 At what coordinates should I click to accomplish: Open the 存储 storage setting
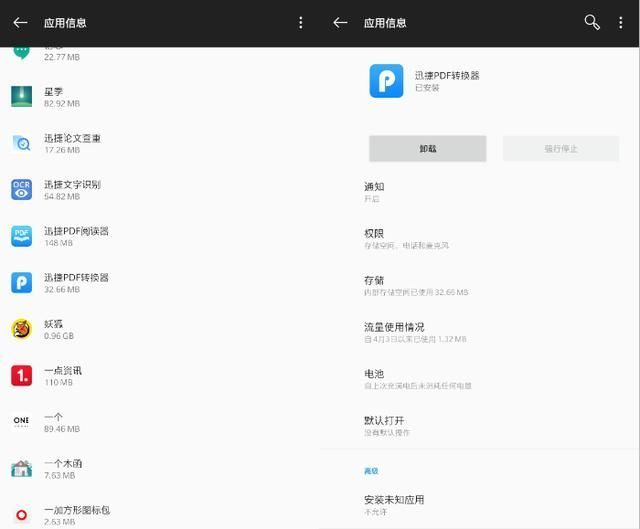point(480,286)
